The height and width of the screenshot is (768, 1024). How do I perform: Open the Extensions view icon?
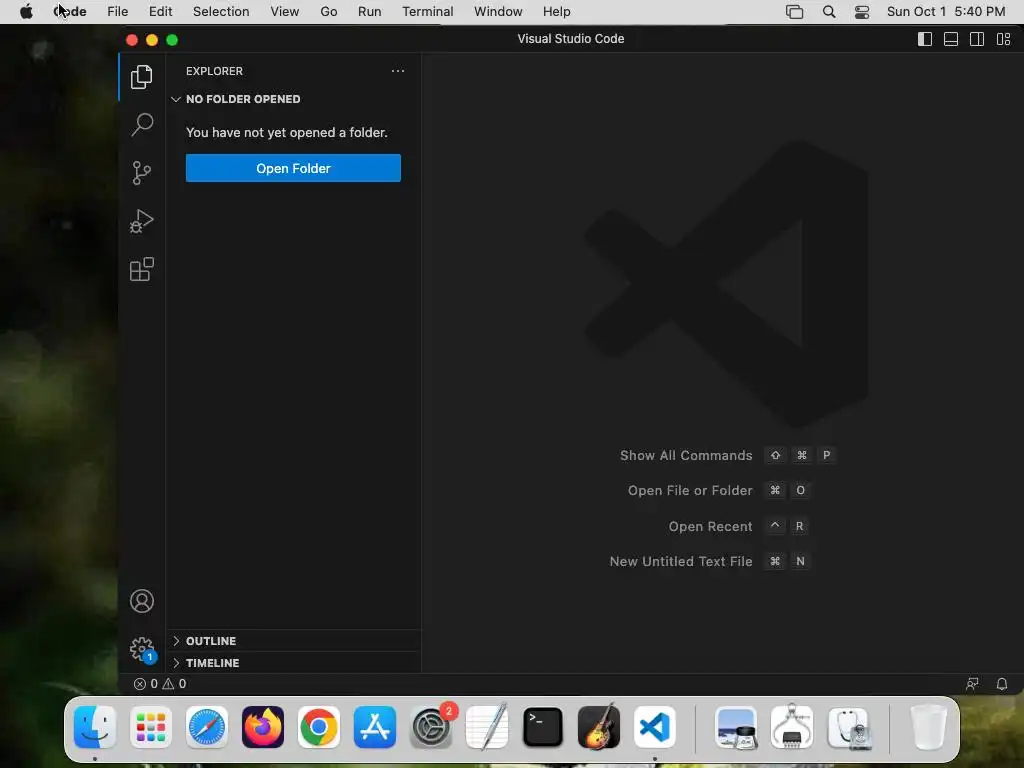pyautogui.click(x=142, y=269)
